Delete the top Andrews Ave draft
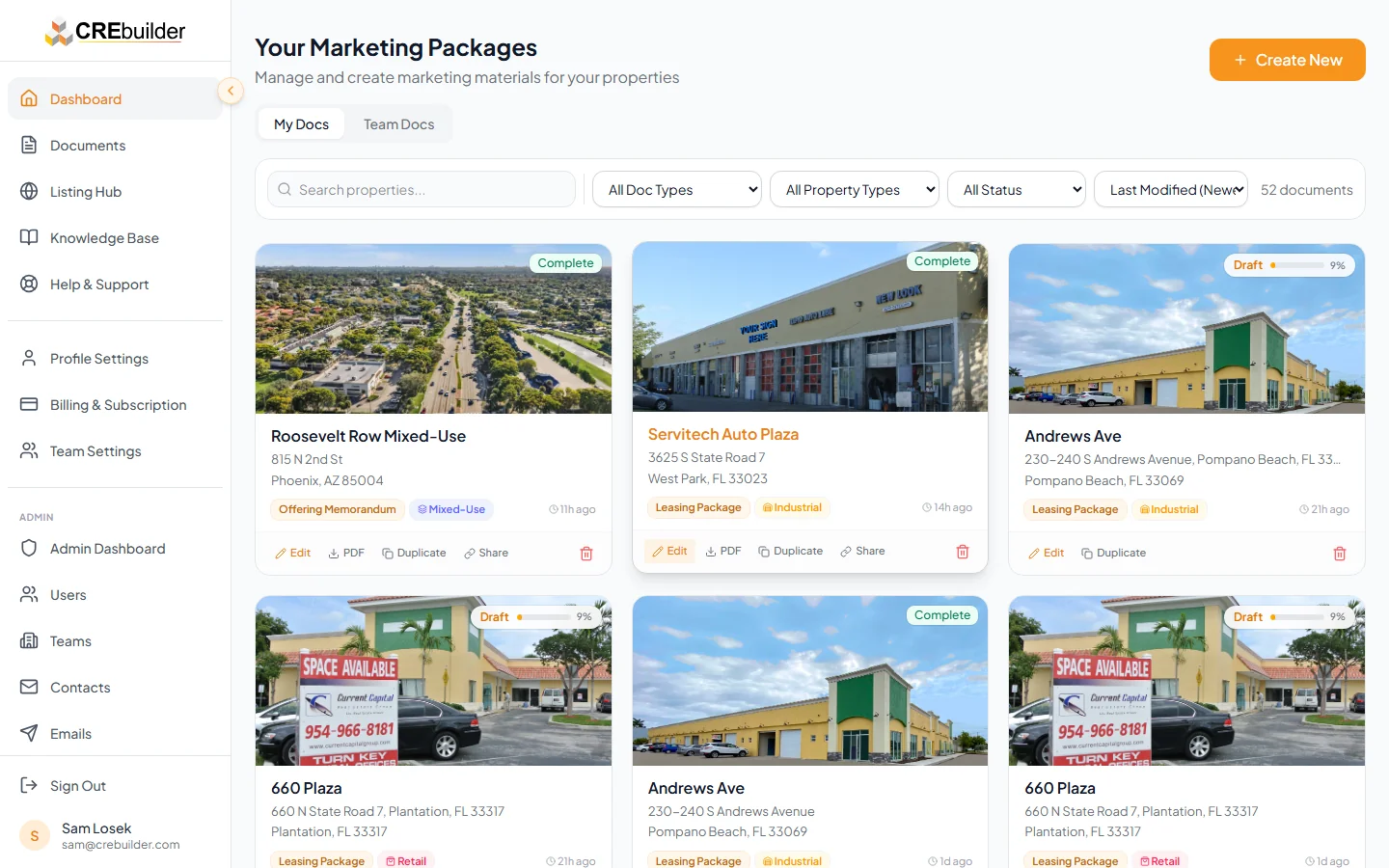 [1339, 554]
